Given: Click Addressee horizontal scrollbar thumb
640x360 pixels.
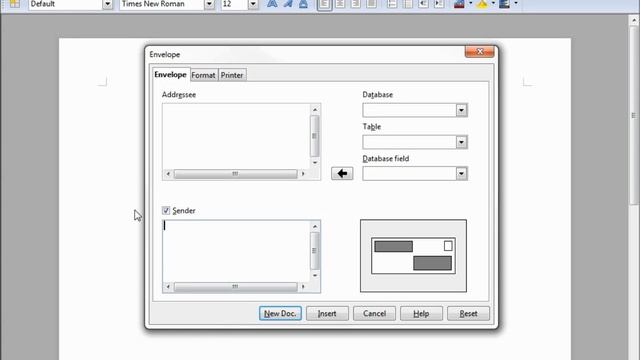Looking at the screenshot, I should [x=236, y=174].
